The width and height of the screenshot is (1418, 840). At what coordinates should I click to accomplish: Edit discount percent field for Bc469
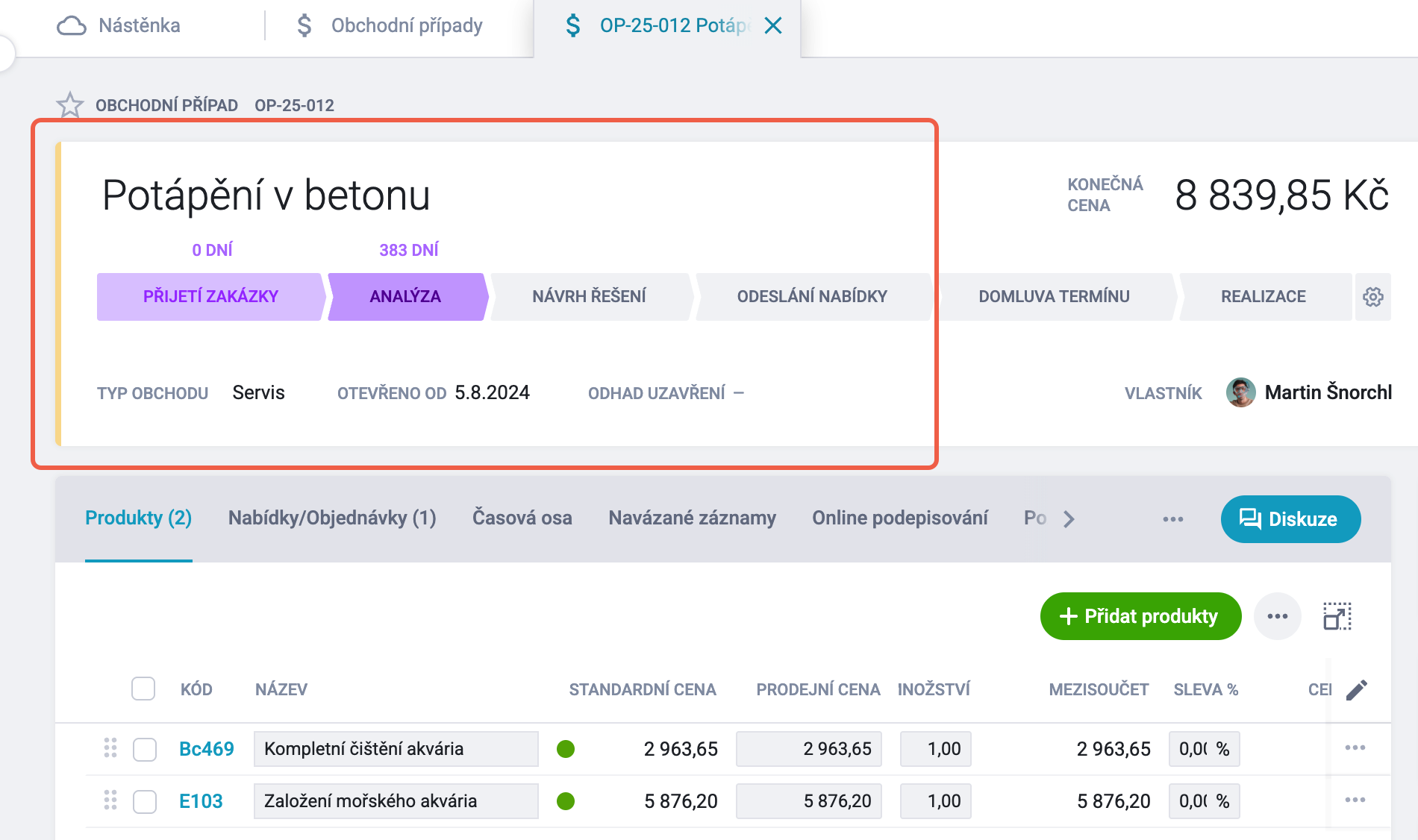[1205, 749]
